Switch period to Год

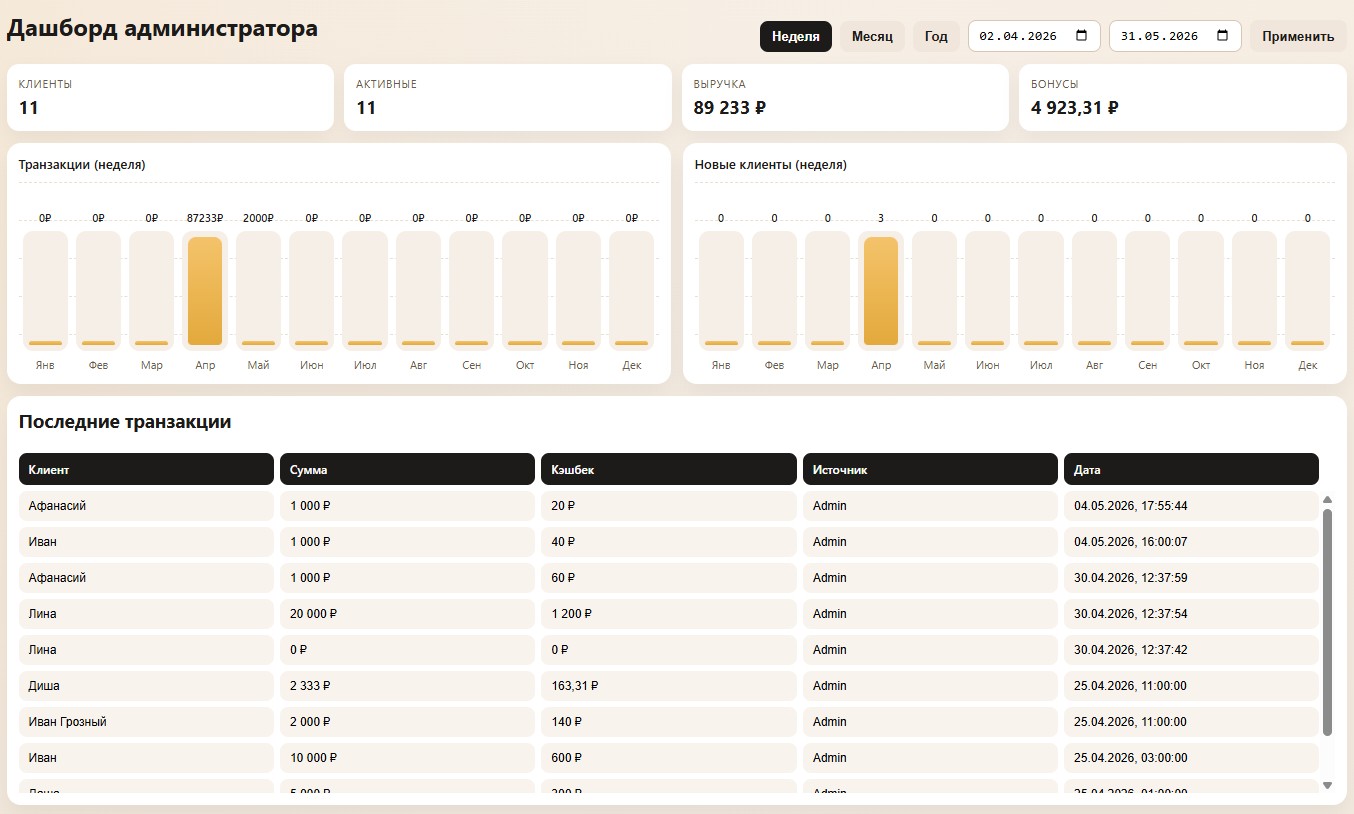tap(936, 36)
